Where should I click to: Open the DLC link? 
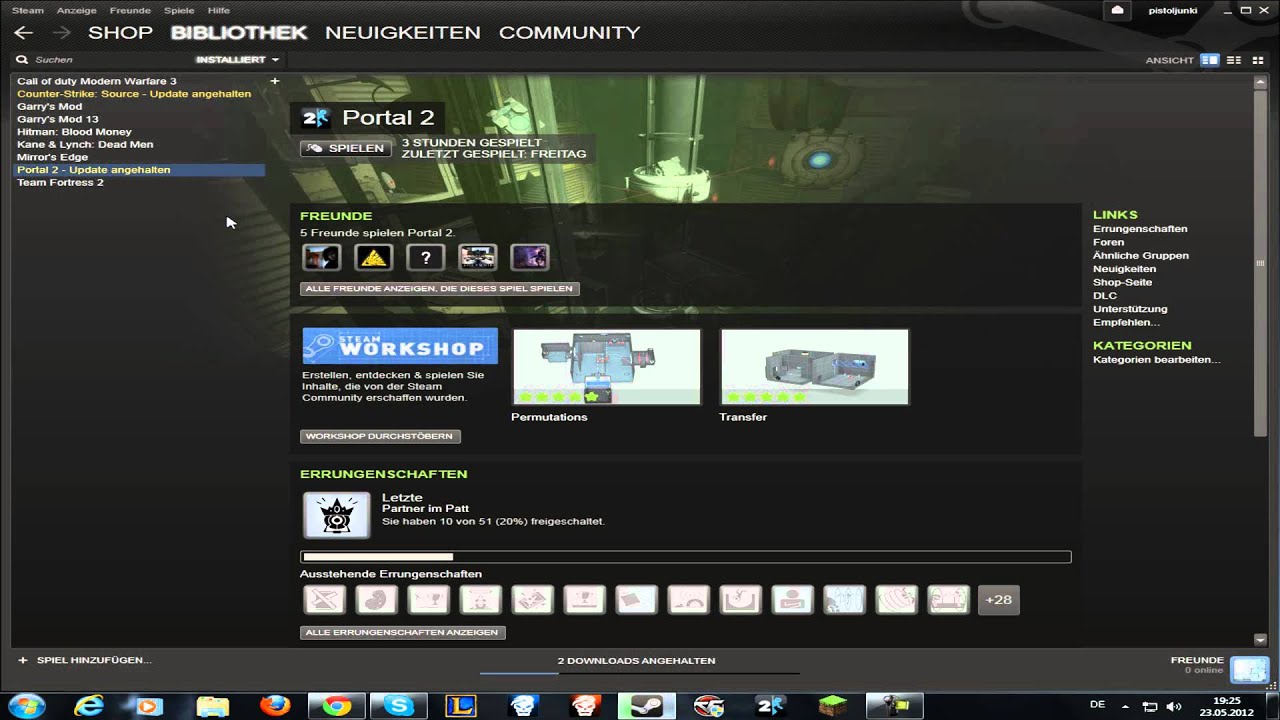coord(1105,296)
